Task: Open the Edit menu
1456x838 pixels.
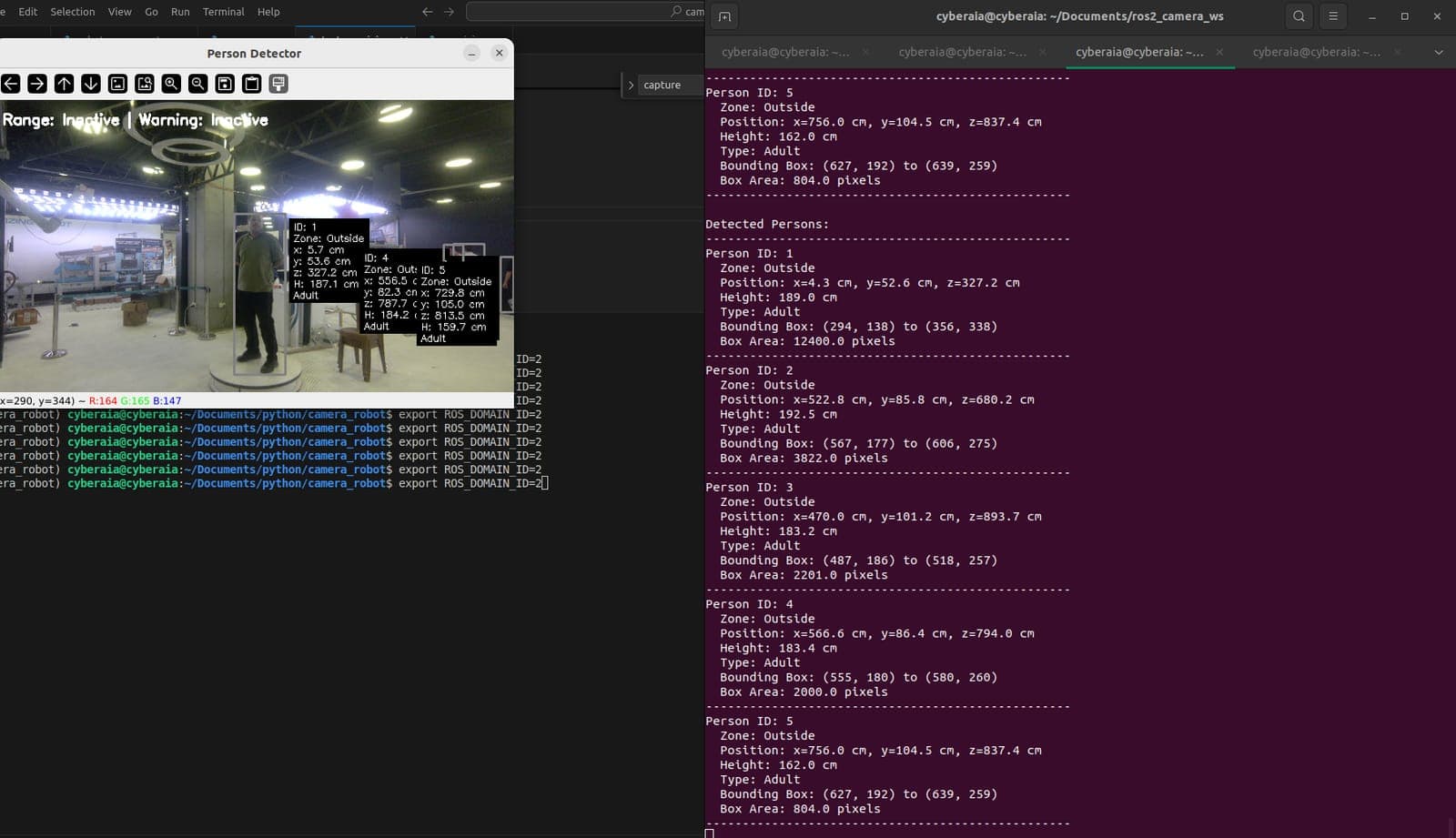Action: pos(28,12)
